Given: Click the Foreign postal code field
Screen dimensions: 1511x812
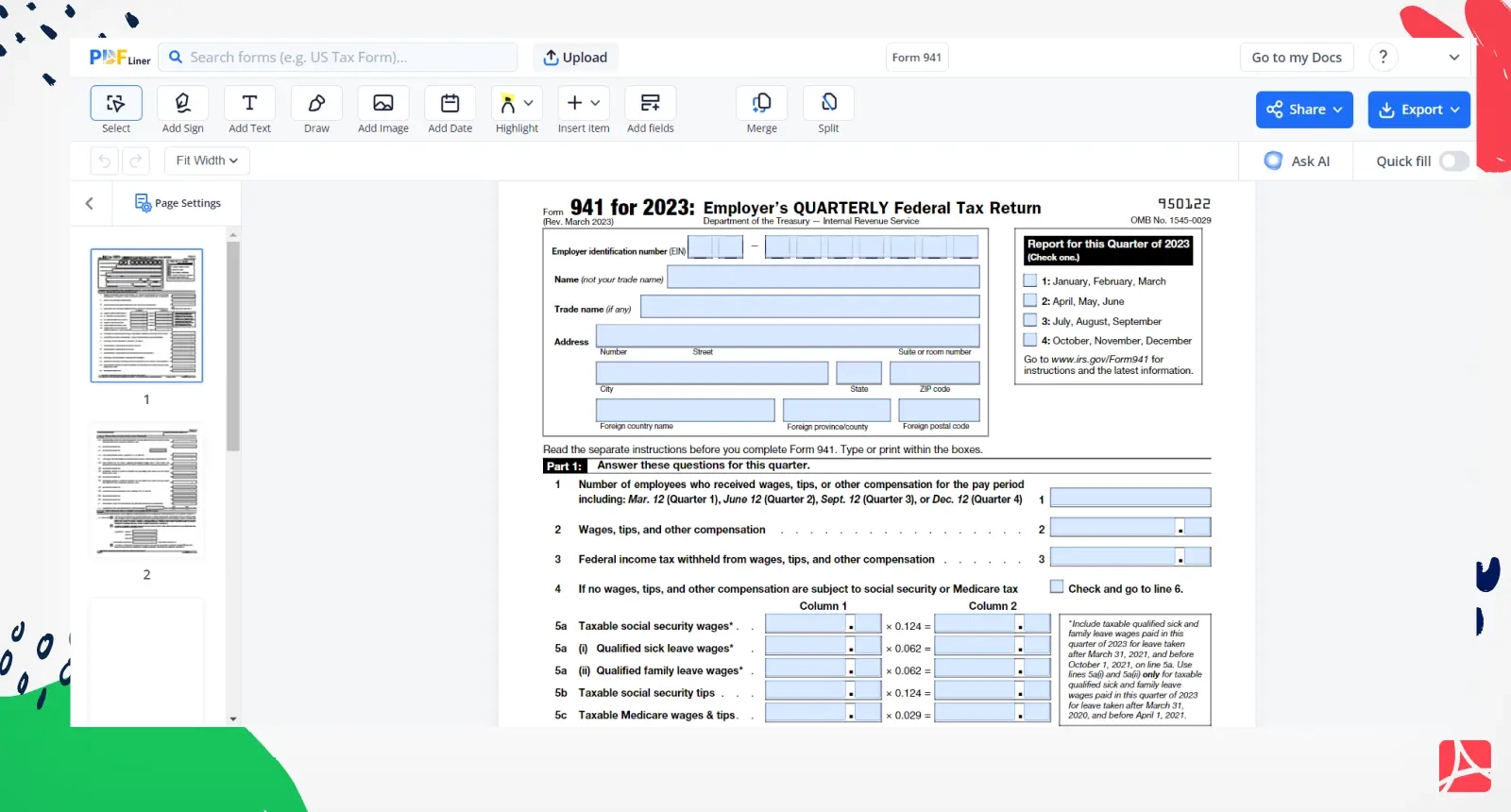Looking at the screenshot, I should tap(939, 410).
